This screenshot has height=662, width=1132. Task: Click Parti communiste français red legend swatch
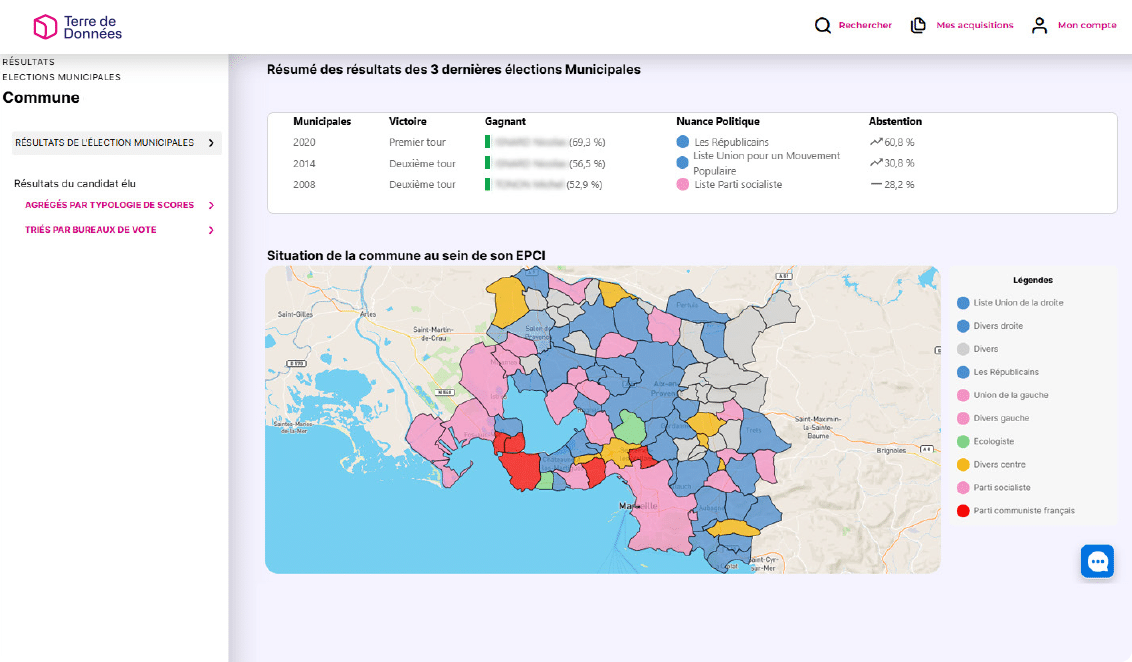pos(963,510)
